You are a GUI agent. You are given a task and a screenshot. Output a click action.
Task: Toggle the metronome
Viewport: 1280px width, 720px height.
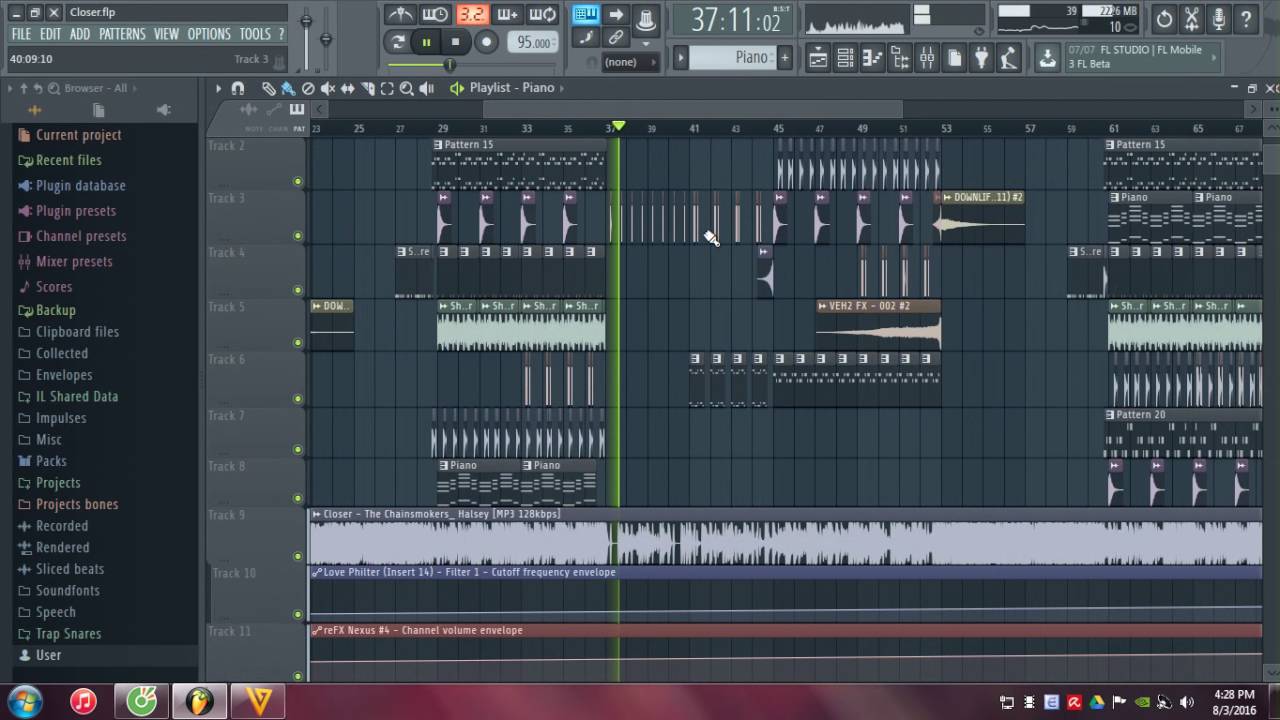(x=401, y=14)
